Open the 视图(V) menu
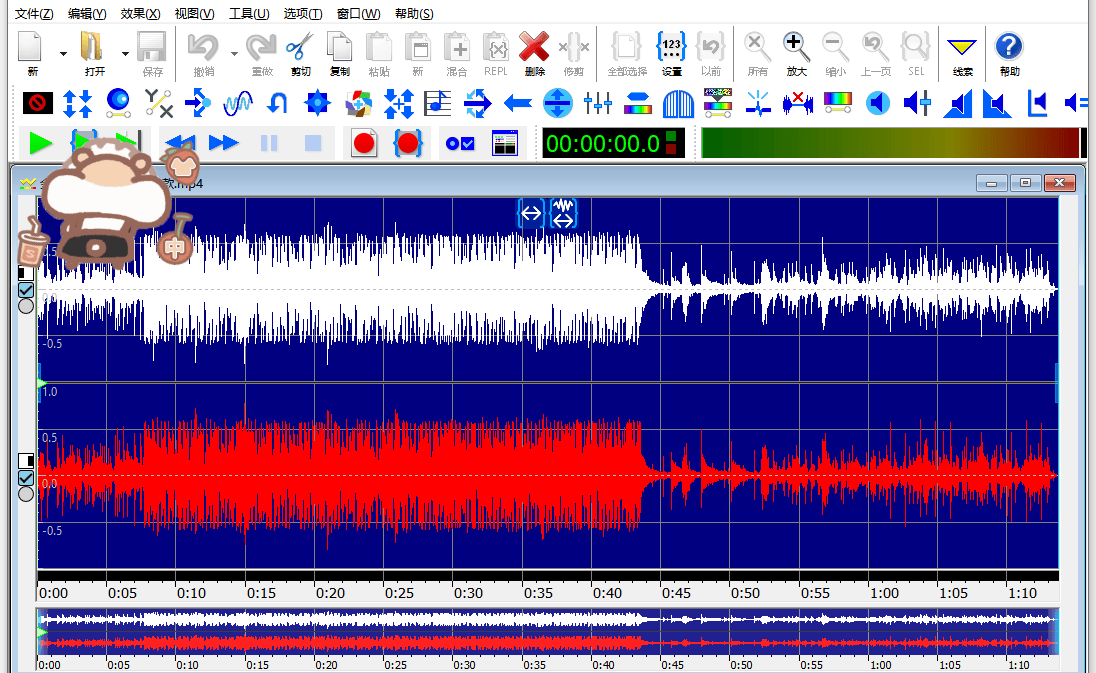Screen dimensions: 1096x673 click(194, 13)
